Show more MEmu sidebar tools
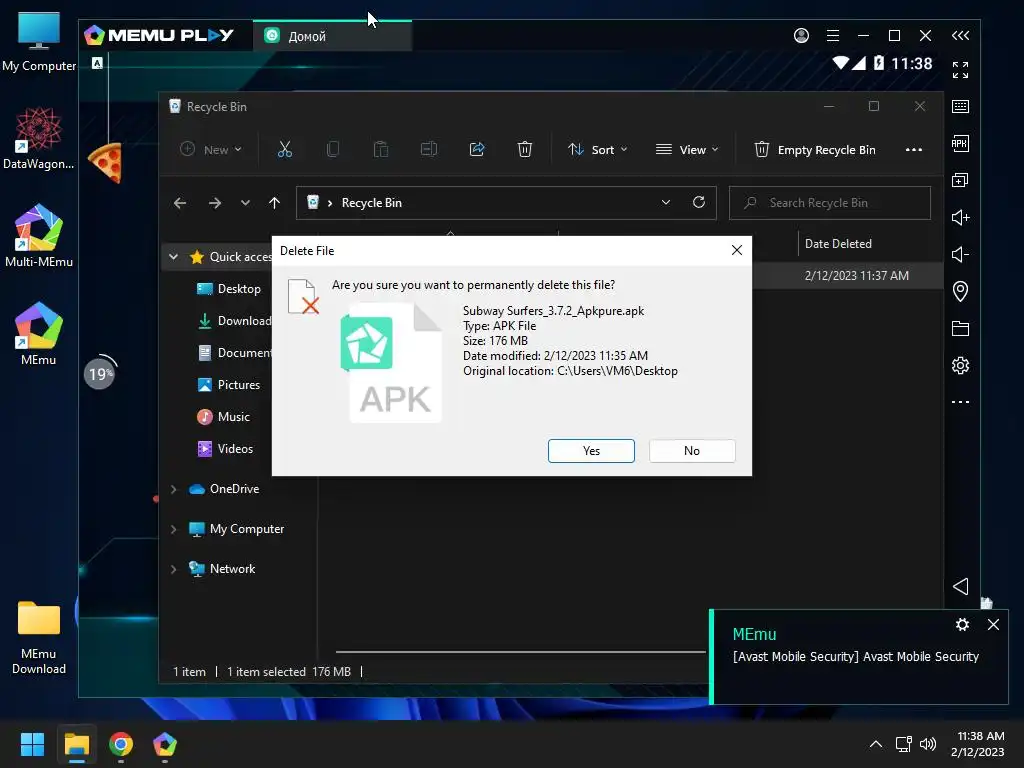1024x768 pixels. pyautogui.click(x=960, y=402)
